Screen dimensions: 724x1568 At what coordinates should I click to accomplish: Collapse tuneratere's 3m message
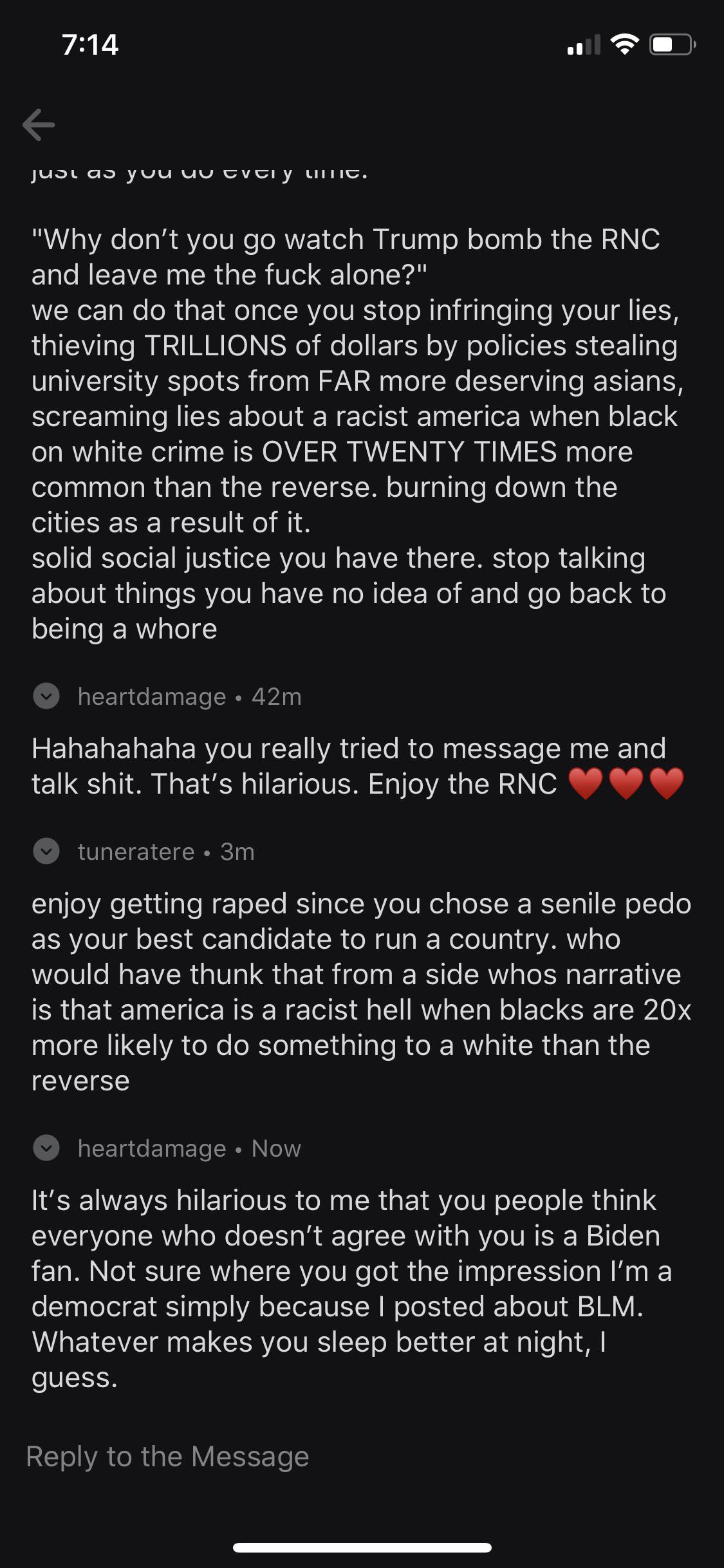pyautogui.click(x=46, y=852)
